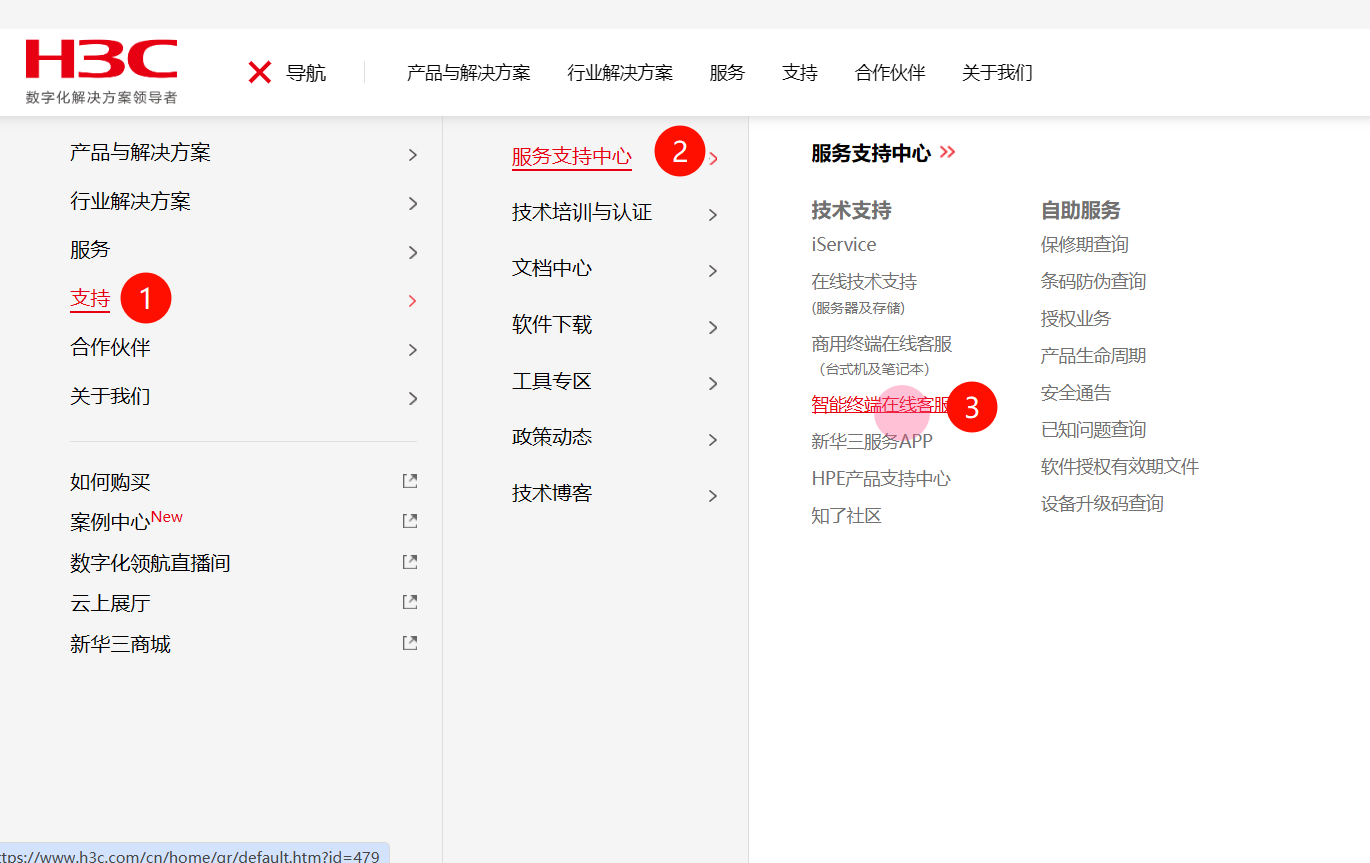Select 工具专区 in the middle panel
The image size is (1370, 863).
click(x=552, y=381)
